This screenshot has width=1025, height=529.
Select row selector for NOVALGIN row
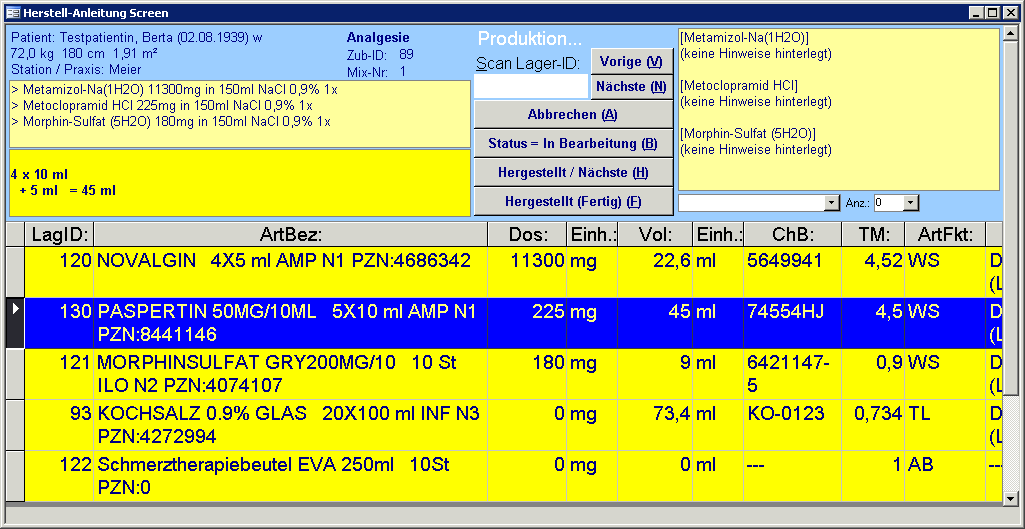point(15,272)
